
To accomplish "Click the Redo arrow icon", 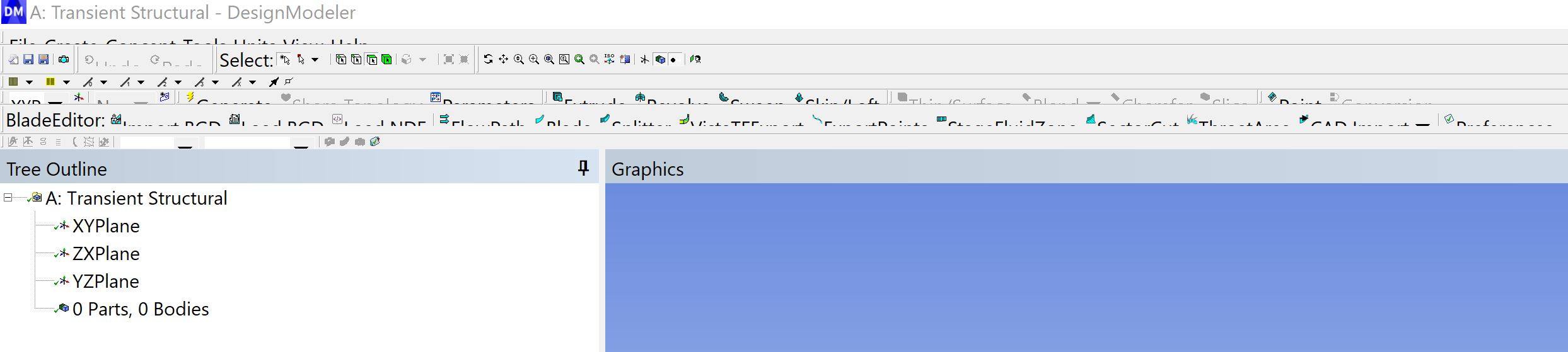I will (155, 60).
